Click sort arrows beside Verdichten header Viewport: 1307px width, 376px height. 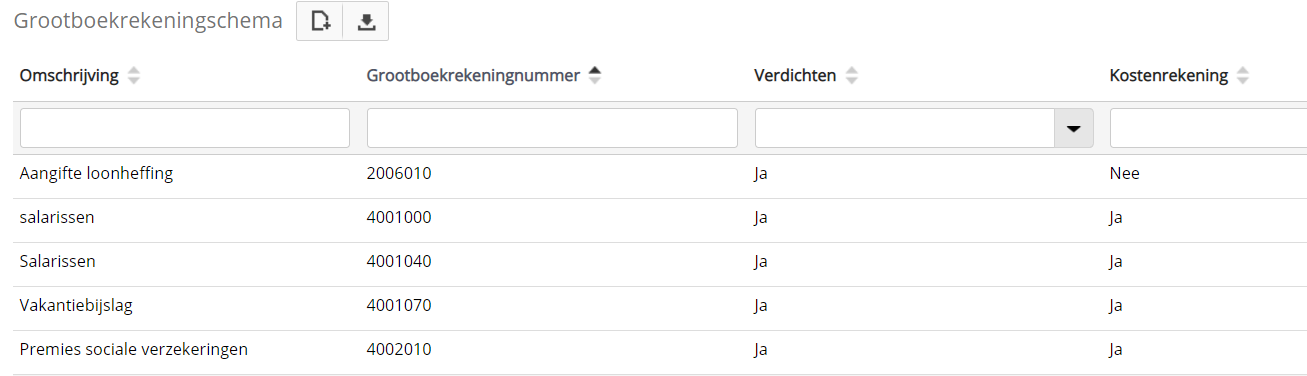pyautogui.click(x=852, y=76)
